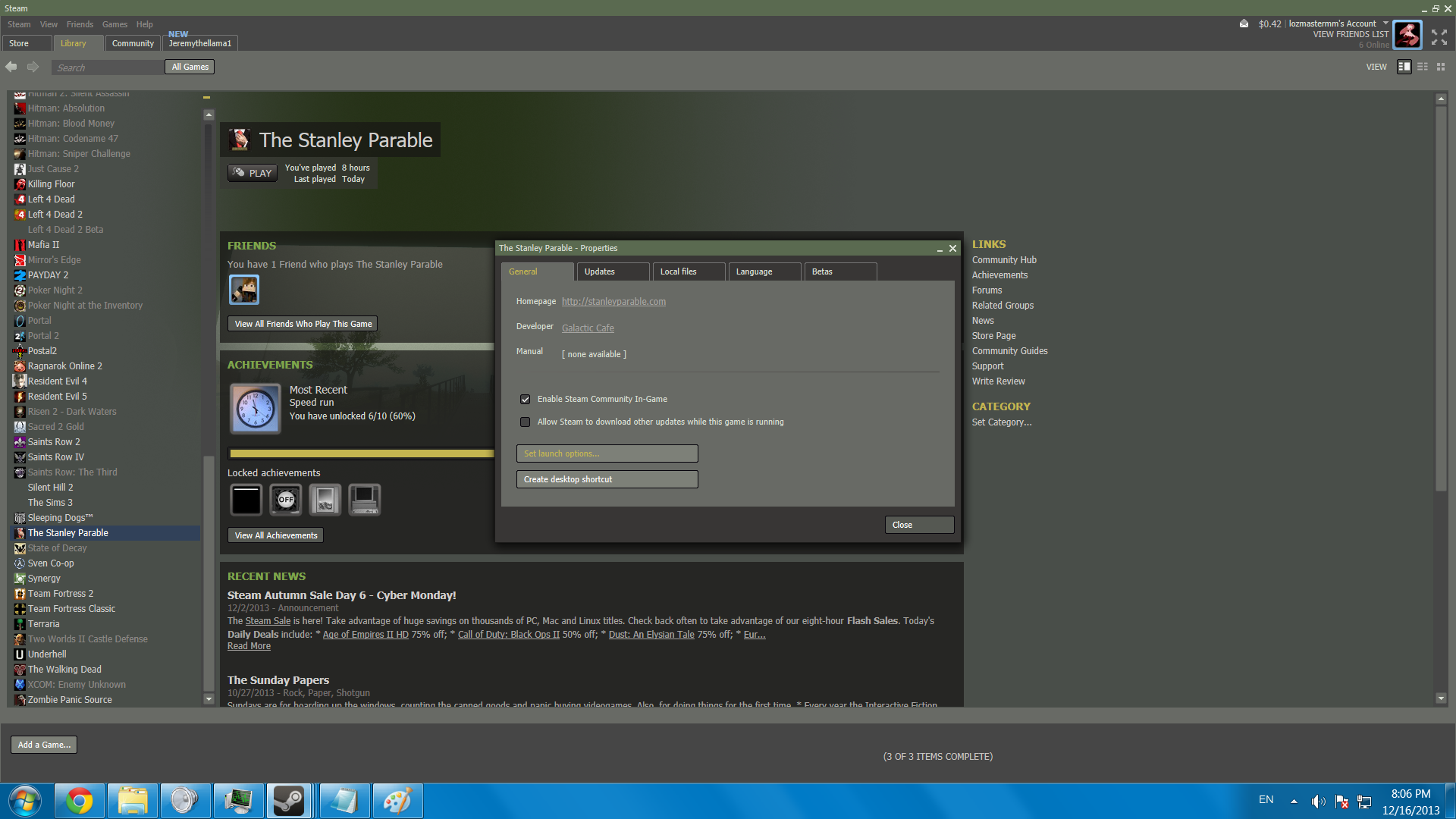Enter Big Picture fullscreen mode

pyautogui.click(x=1439, y=36)
